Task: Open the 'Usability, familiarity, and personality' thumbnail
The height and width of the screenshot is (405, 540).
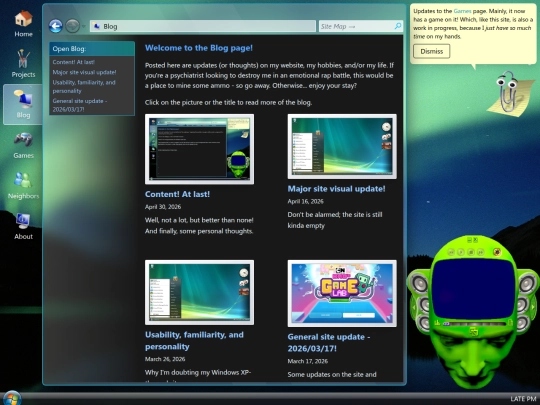Action: 199,292
